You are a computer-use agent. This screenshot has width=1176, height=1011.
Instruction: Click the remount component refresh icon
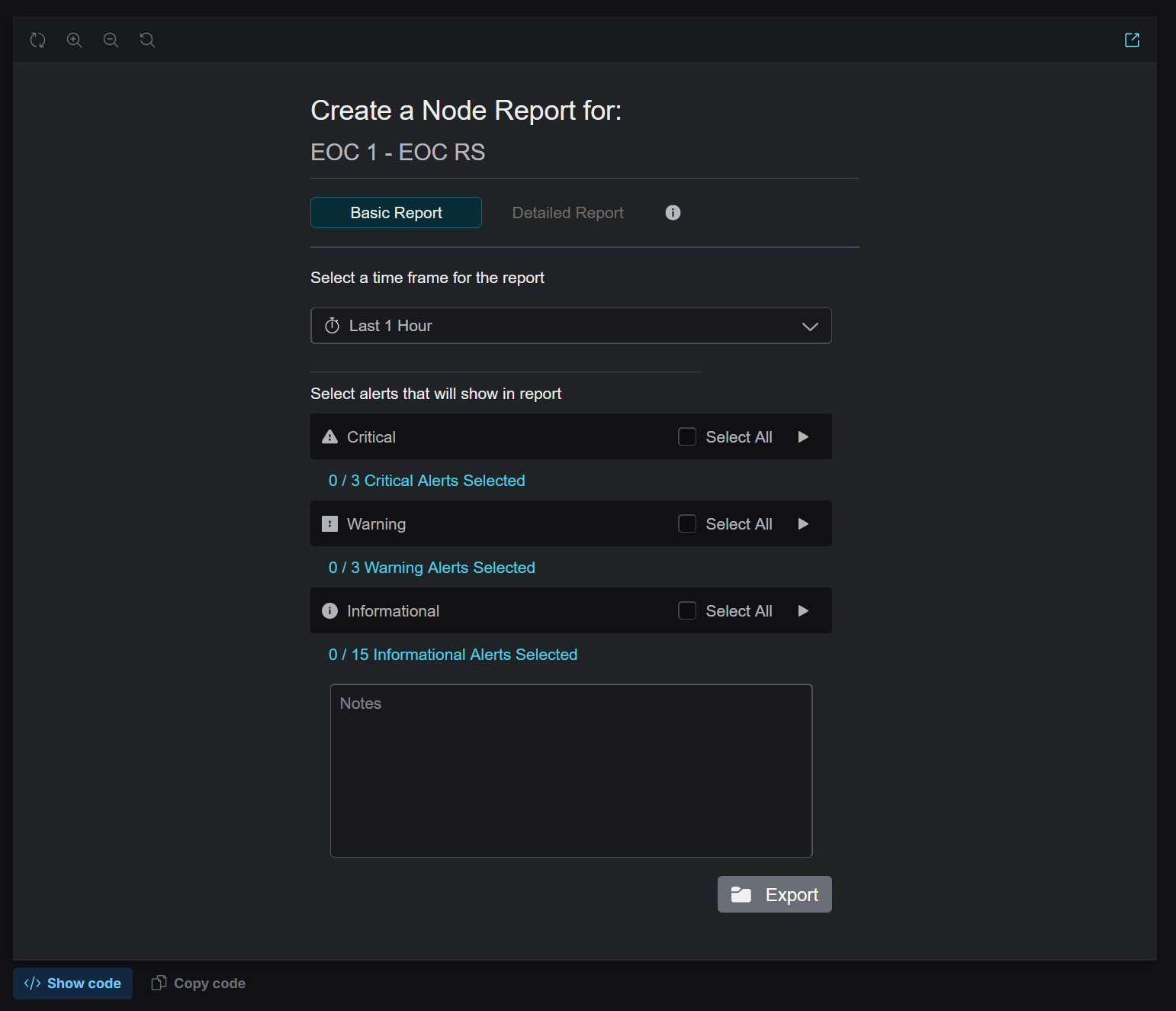tap(37, 40)
